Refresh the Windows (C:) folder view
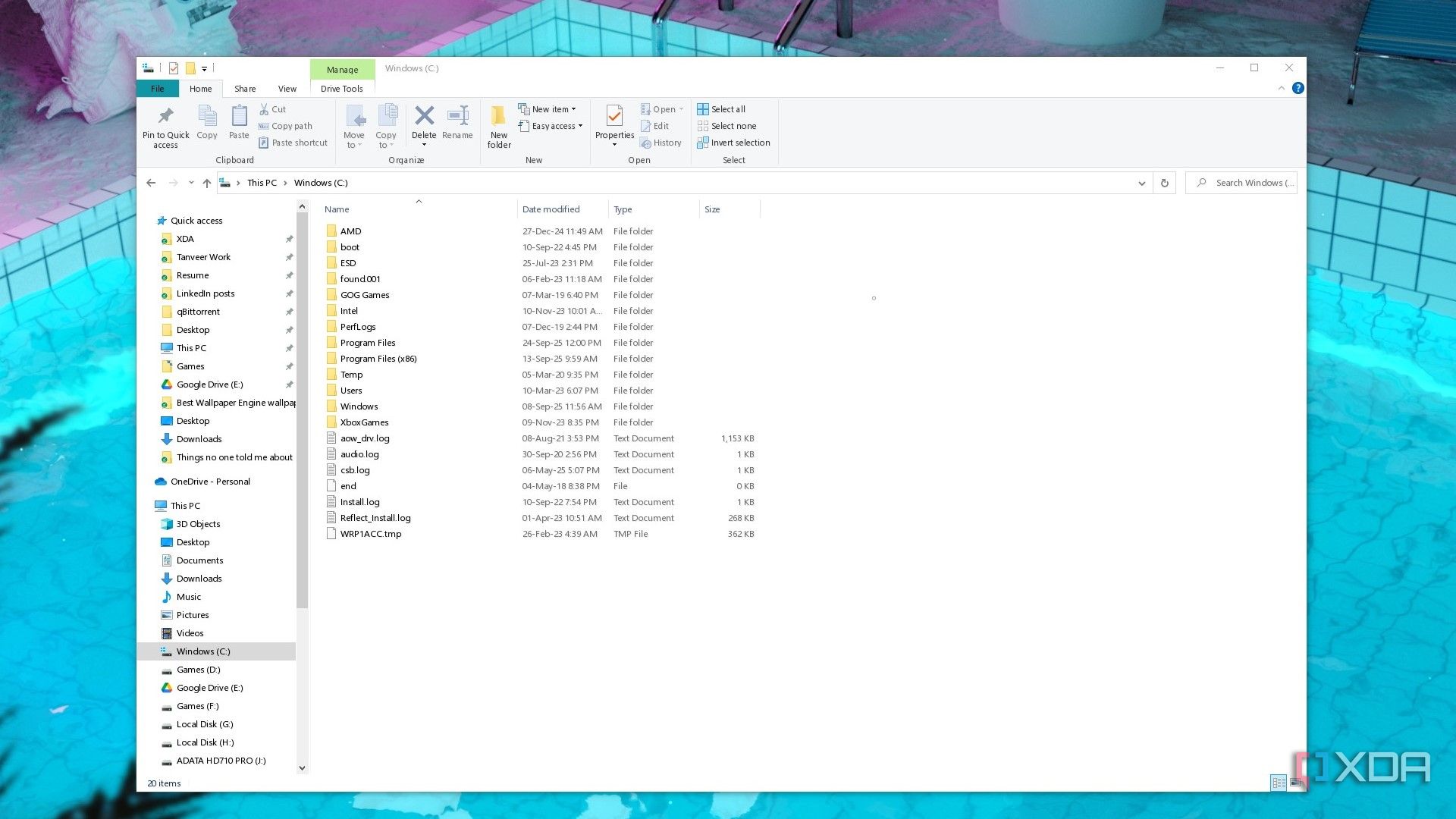 point(1164,183)
